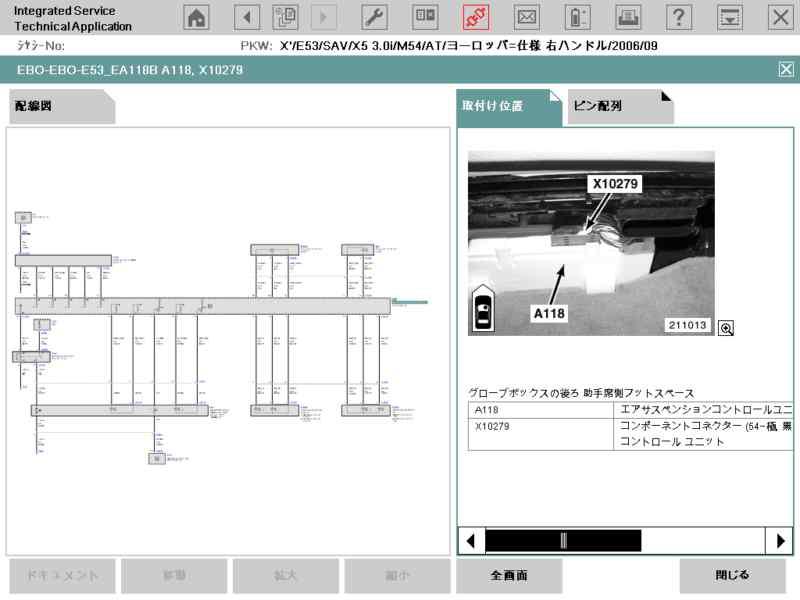Click the printer icon

(x=629, y=17)
